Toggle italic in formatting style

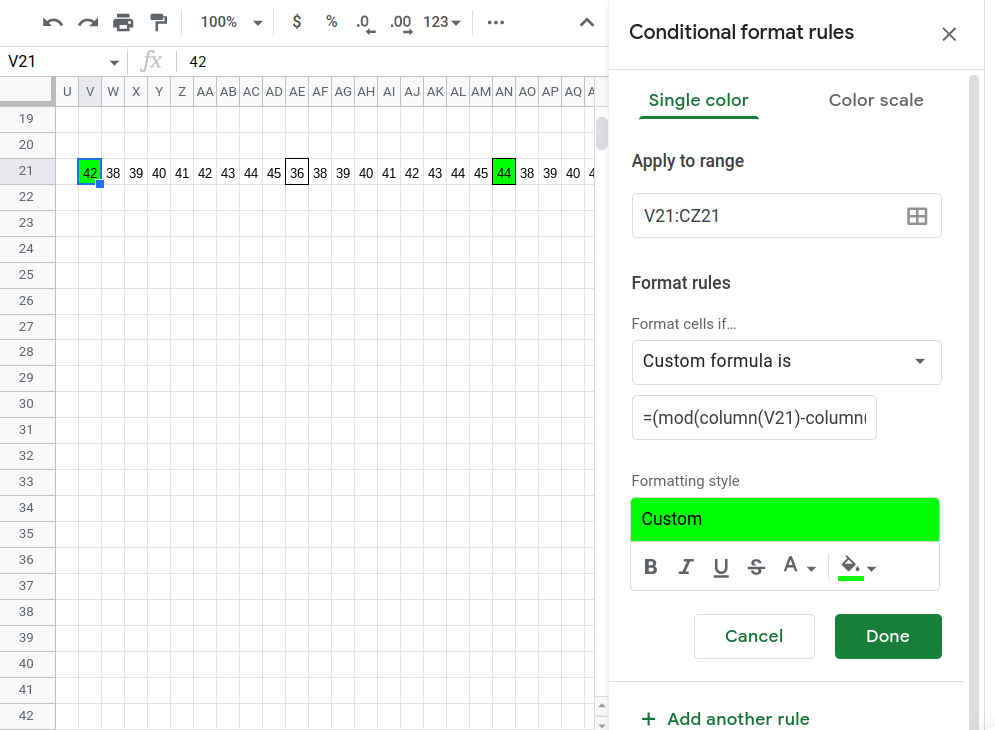(x=686, y=567)
